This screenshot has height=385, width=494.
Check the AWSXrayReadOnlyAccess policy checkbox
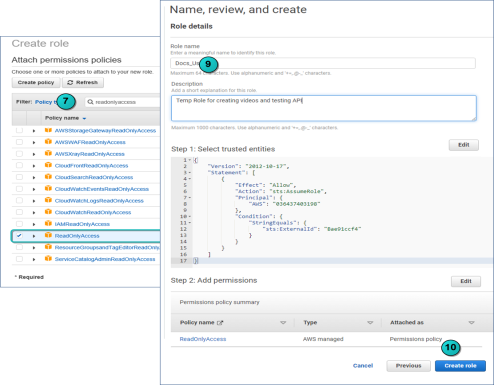tap(19, 154)
